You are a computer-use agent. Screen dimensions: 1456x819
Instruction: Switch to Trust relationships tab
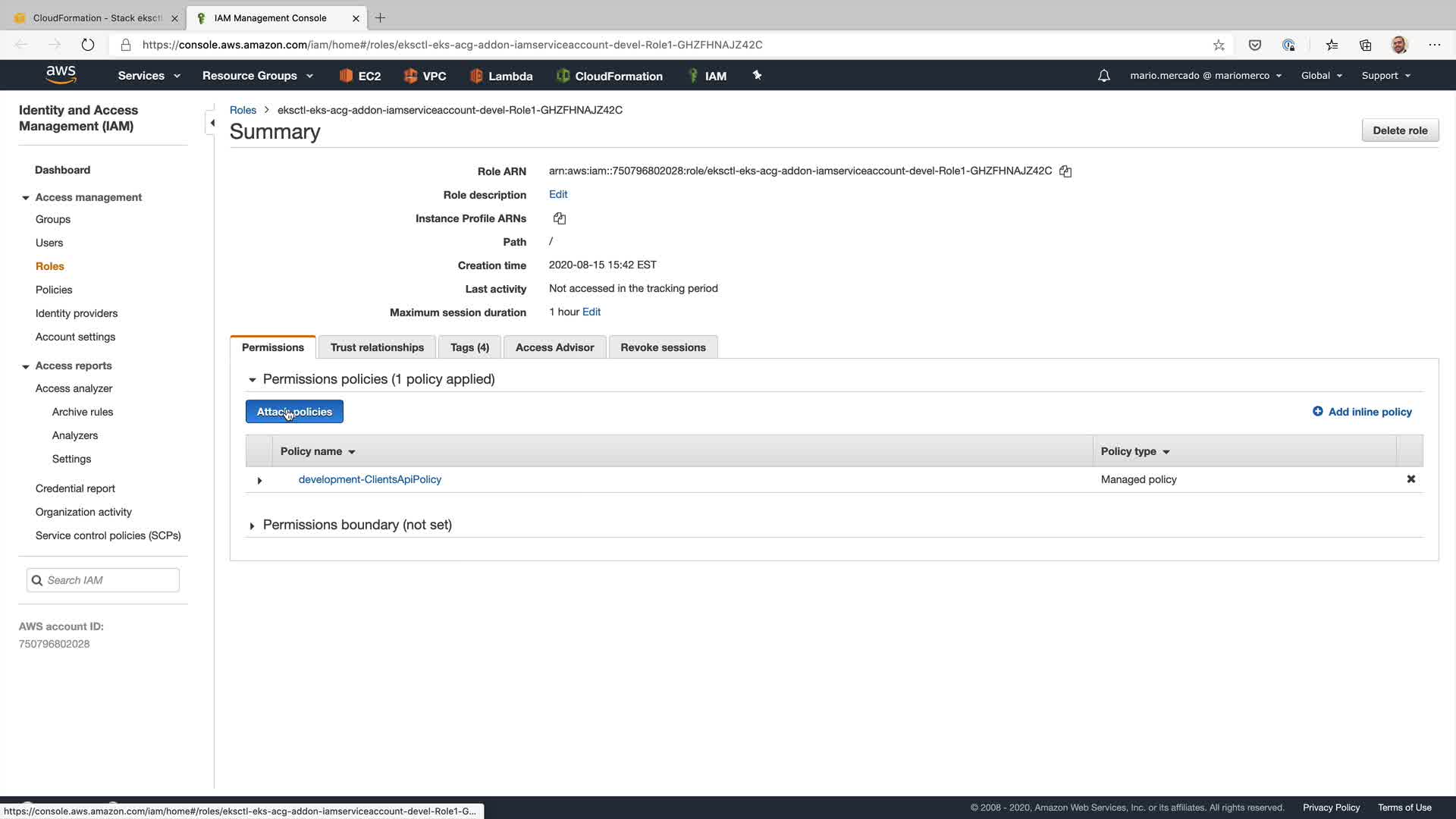(x=377, y=347)
